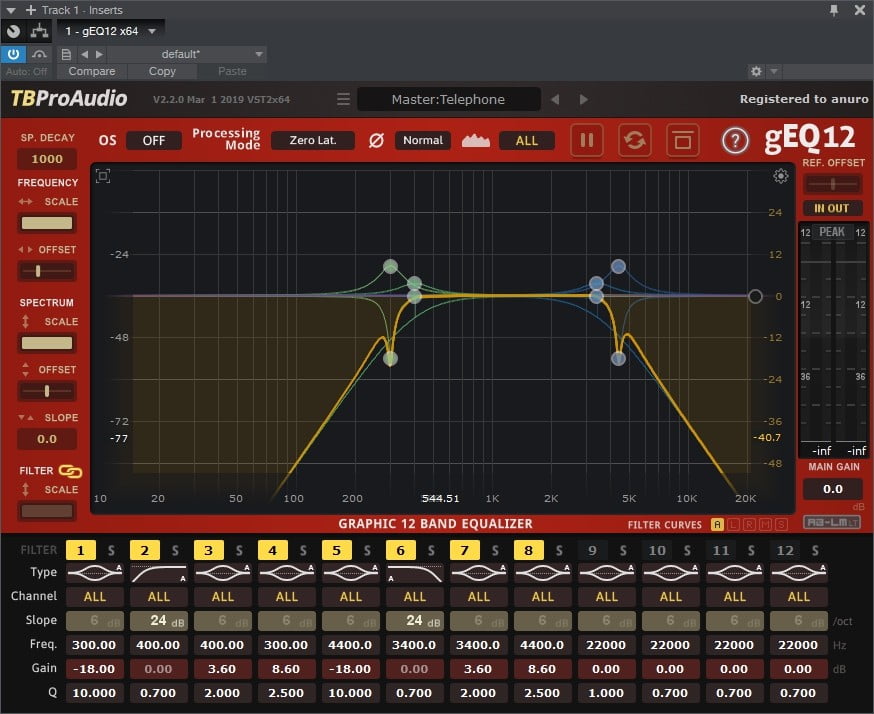Click the graph fullscreen bracket icon
Image resolution: width=874 pixels, height=714 pixels.
click(103, 176)
